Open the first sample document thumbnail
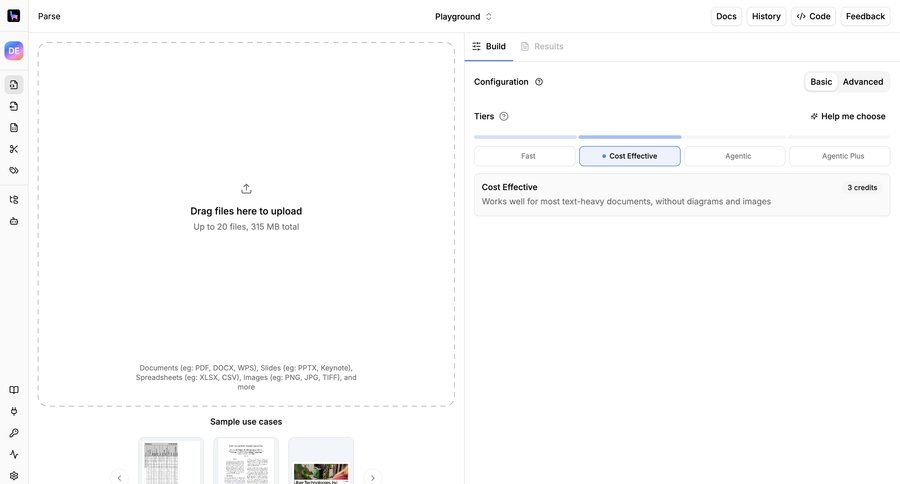 click(170, 462)
